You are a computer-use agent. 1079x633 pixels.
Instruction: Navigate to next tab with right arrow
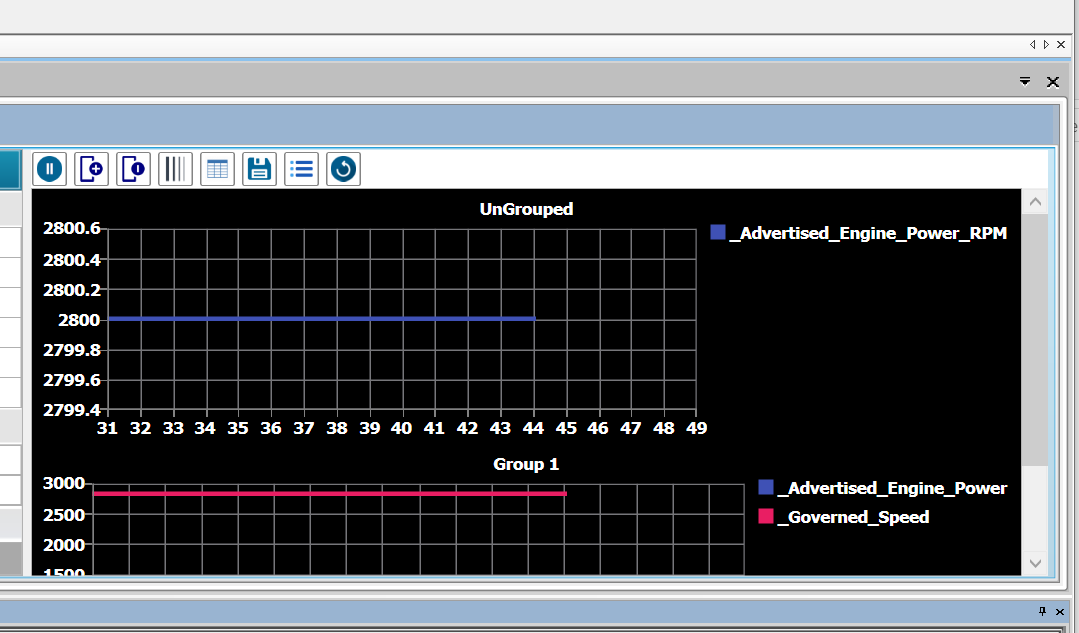click(1046, 45)
